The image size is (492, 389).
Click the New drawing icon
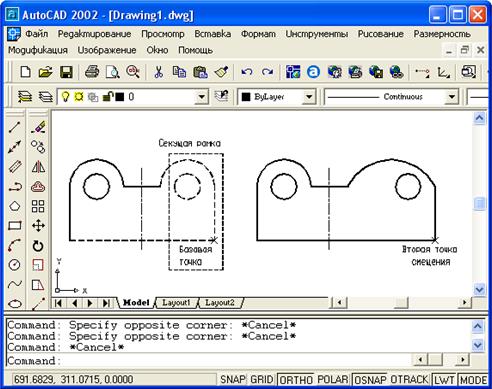26,72
